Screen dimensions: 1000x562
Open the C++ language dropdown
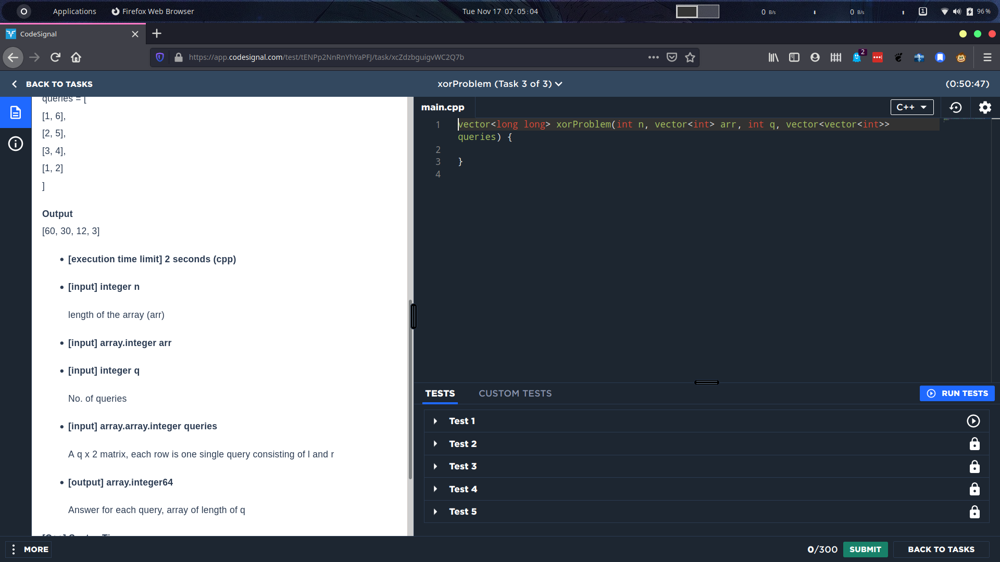911,107
